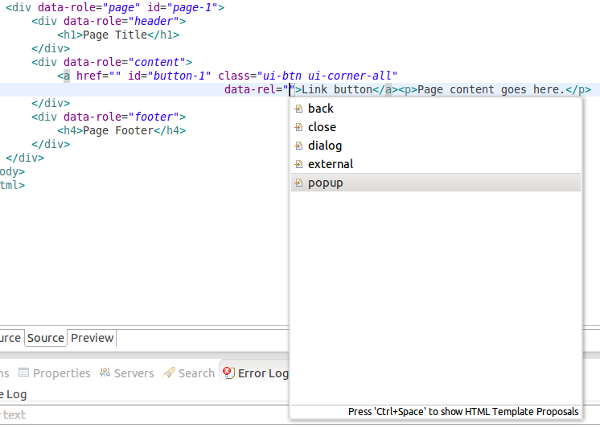Viewport: 600px width, 428px height.
Task: Click 'Page content goes here.' text
Action: 491,90
